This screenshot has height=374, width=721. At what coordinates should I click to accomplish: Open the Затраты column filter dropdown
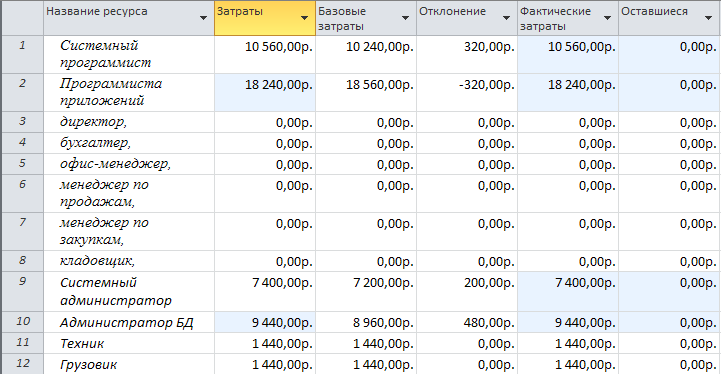[304, 18]
